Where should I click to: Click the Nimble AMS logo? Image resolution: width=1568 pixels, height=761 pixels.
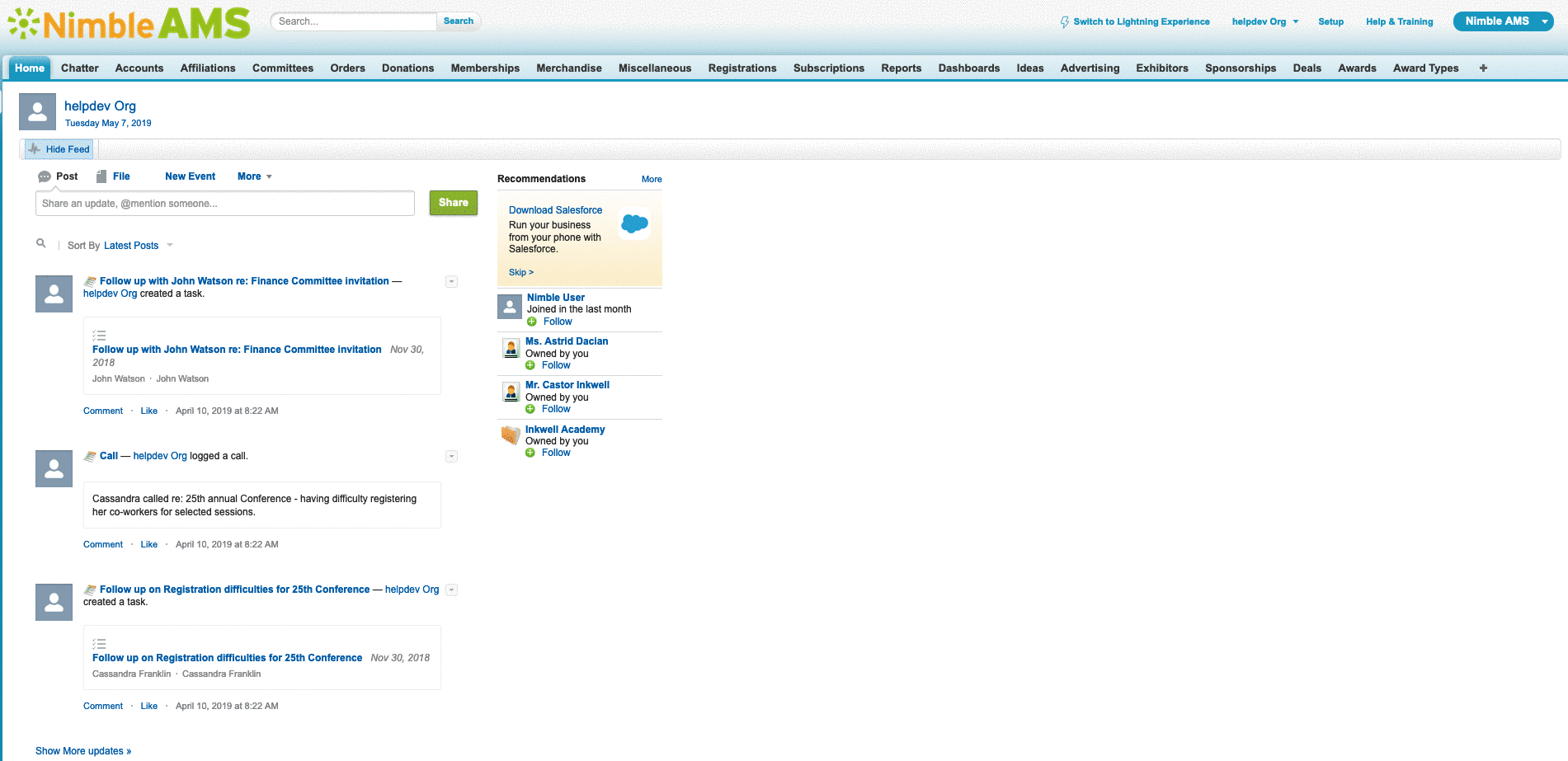coord(129,23)
